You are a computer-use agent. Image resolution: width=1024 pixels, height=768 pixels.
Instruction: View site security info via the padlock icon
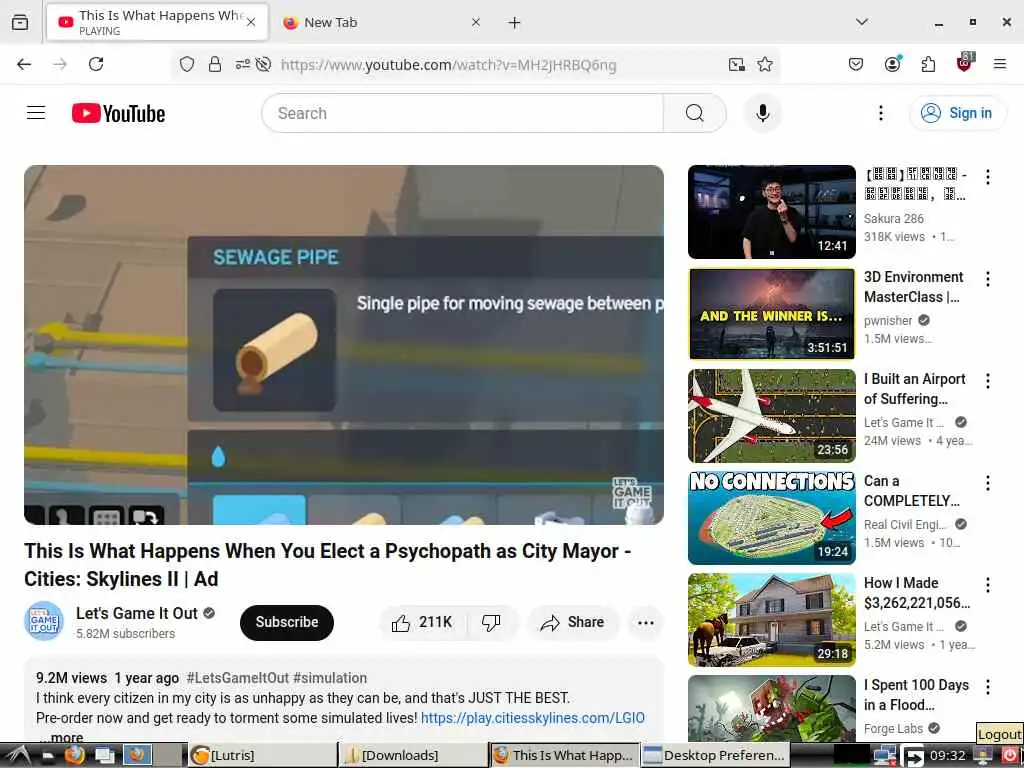point(214,65)
